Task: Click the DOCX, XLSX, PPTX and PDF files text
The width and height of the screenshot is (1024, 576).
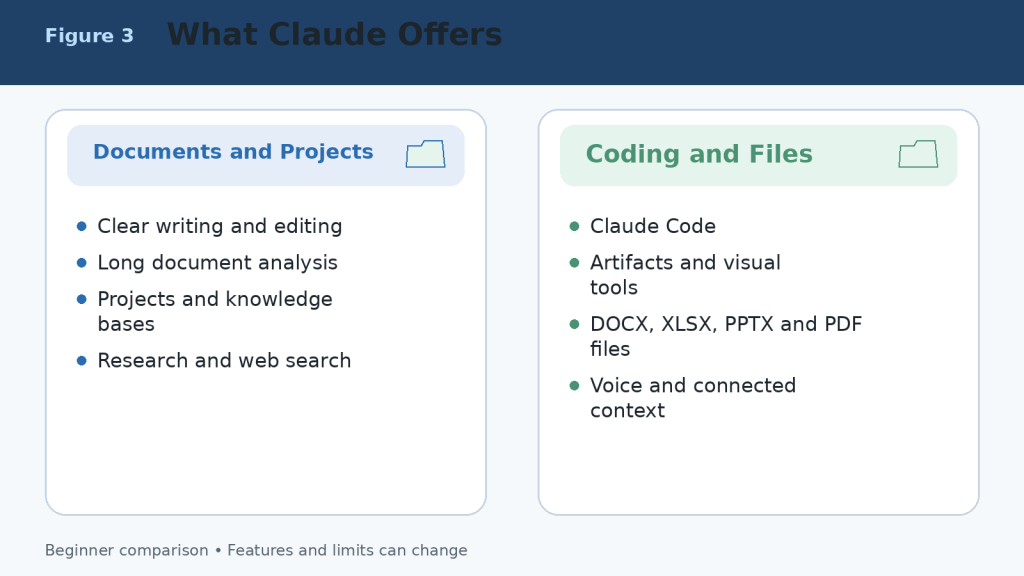Action: 726,336
